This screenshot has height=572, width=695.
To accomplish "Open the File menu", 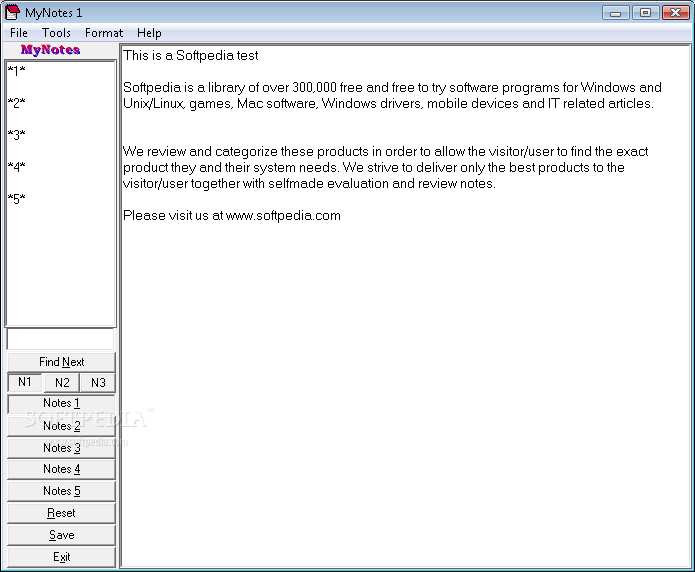I will tap(19, 33).
